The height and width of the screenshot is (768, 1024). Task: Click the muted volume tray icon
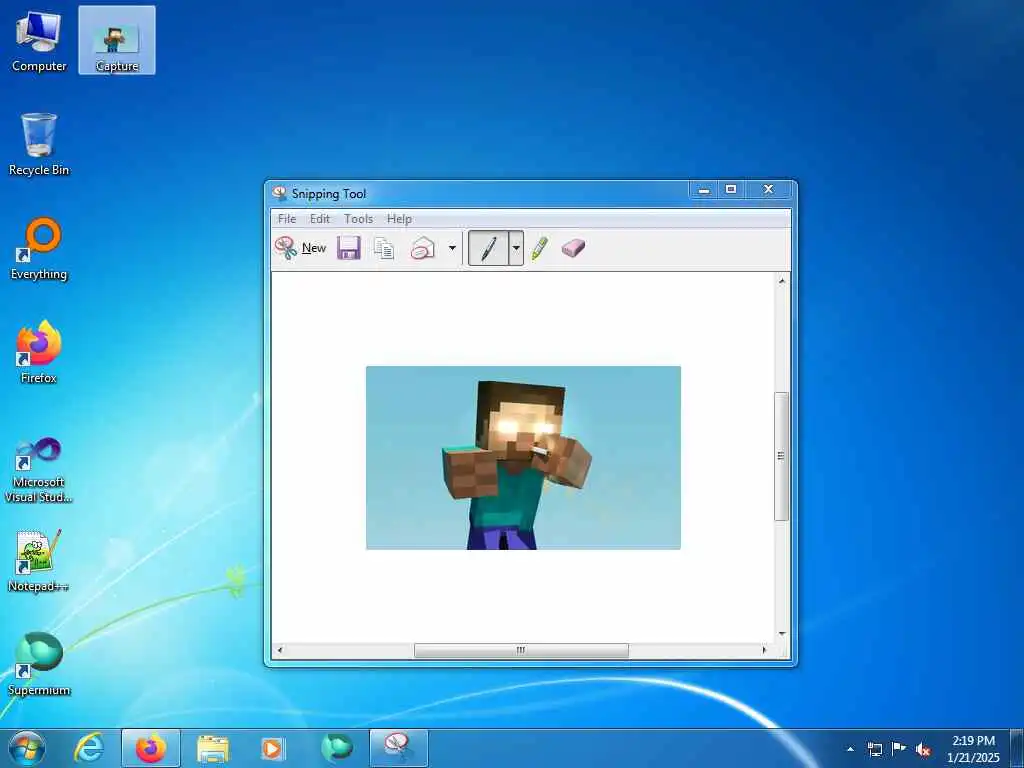click(923, 750)
